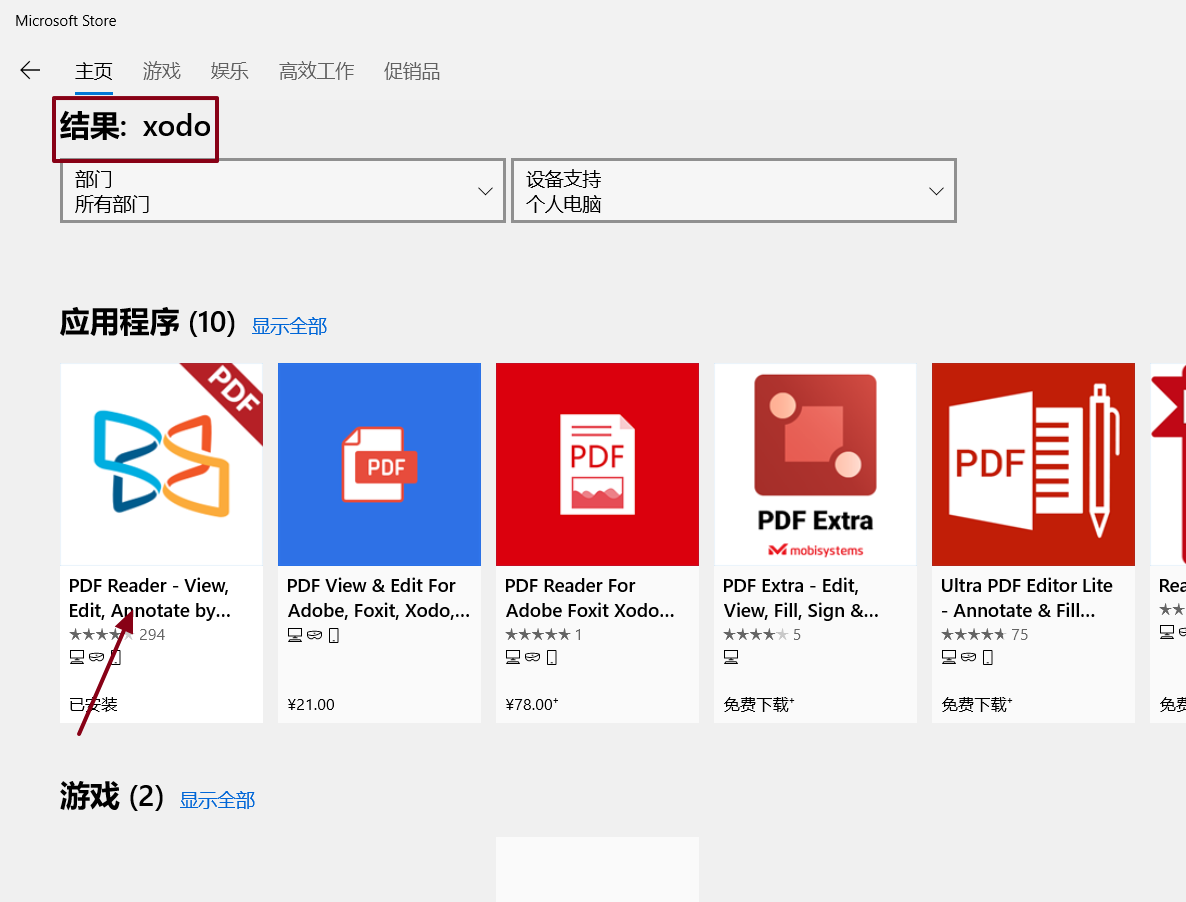1186x902 pixels.
Task: Open the 设备支持 device support dropdown
Action: point(734,190)
